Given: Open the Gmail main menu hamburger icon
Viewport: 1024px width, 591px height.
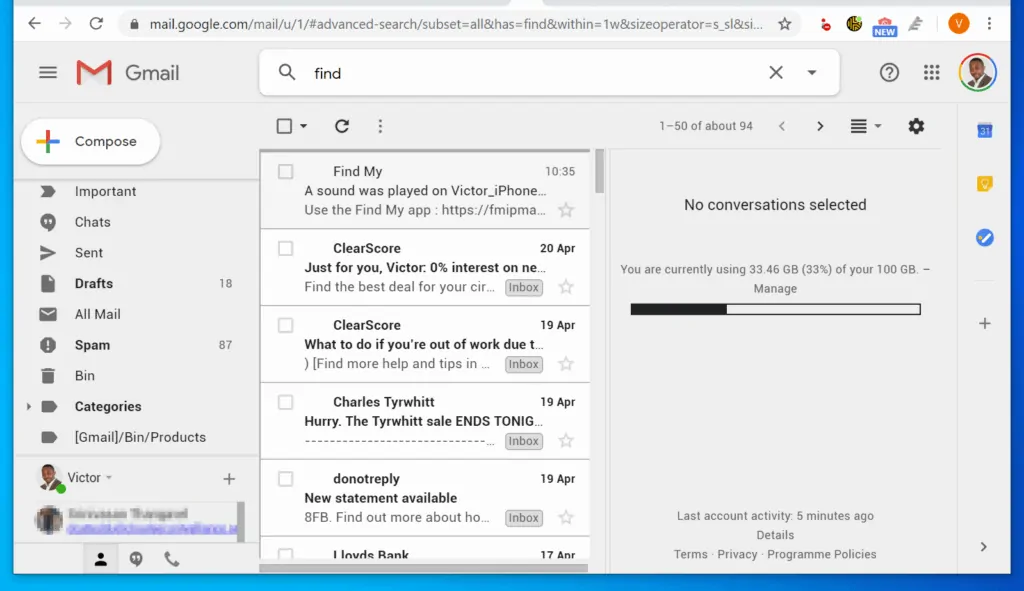Looking at the screenshot, I should (48, 72).
